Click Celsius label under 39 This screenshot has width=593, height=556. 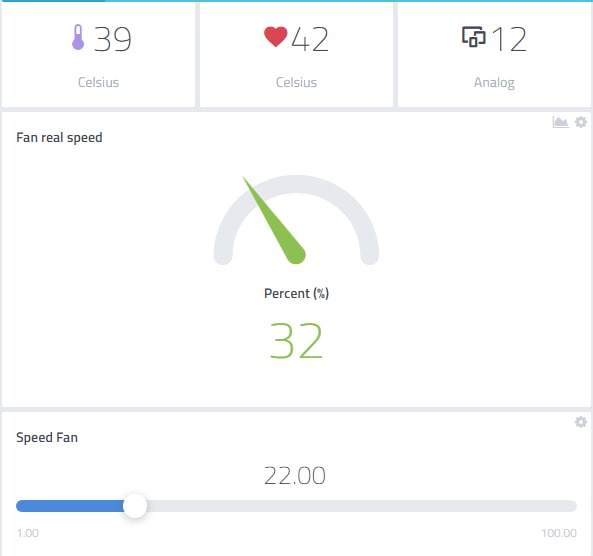point(98,82)
